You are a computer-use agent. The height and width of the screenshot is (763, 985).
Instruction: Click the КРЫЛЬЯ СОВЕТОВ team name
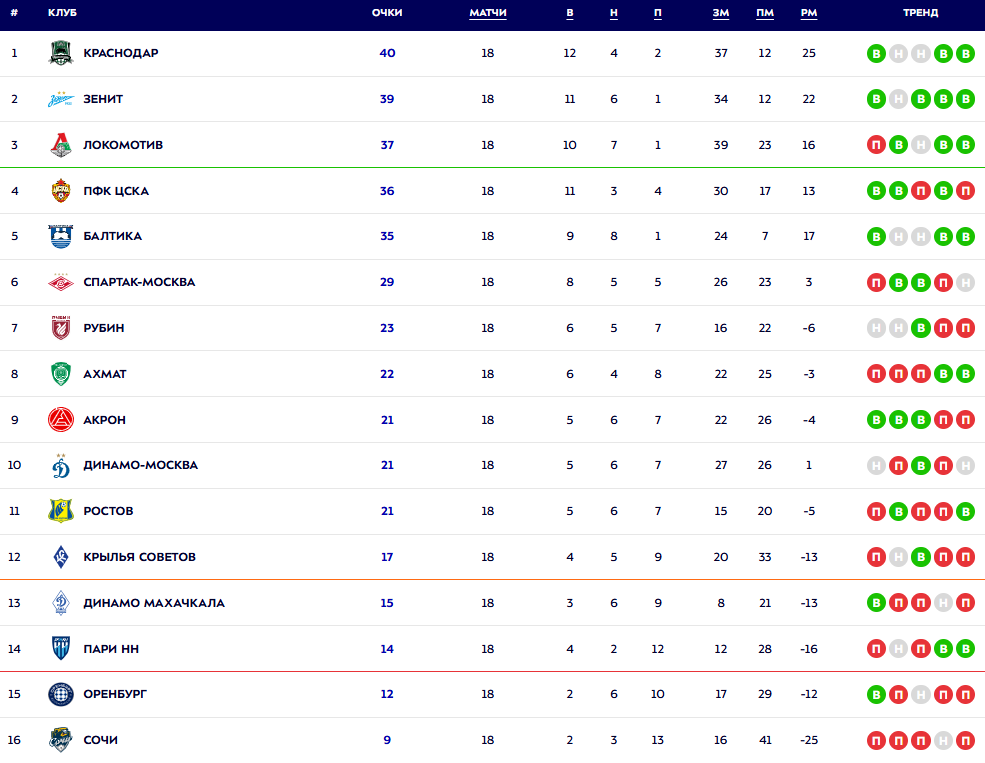coord(139,557)
